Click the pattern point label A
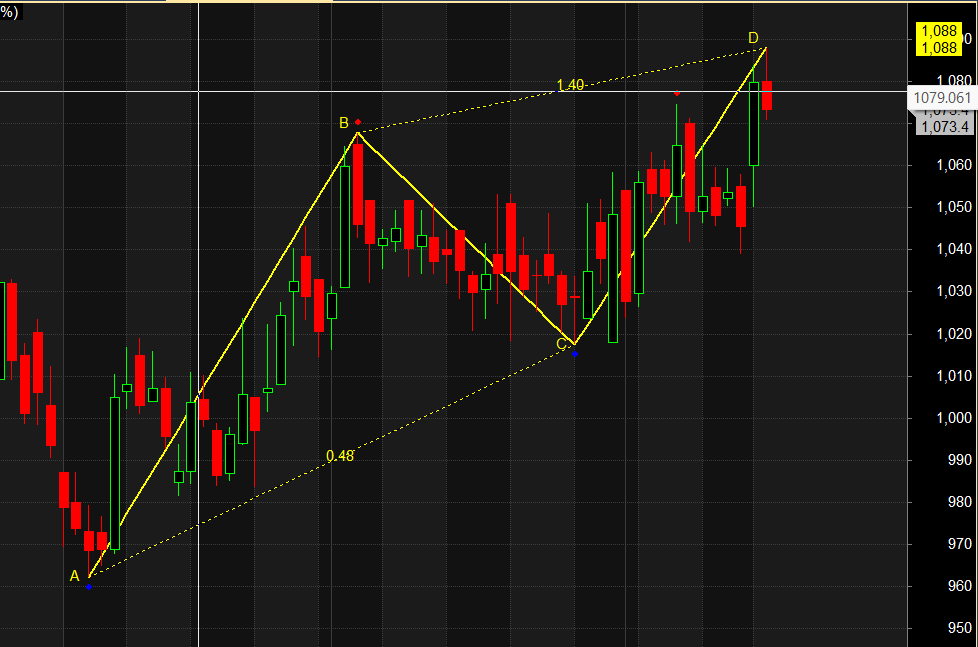 75,576
